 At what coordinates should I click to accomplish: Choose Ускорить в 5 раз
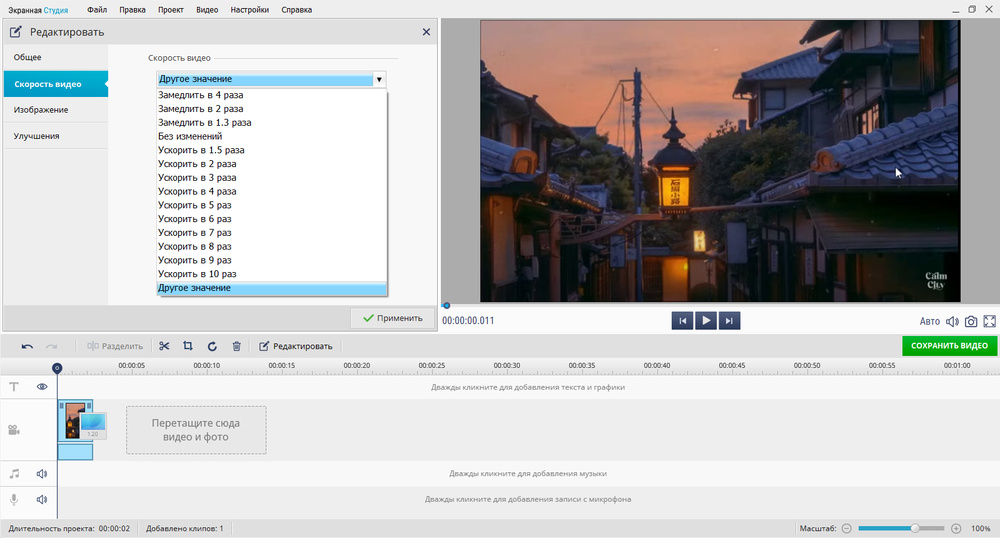coord(272,205)
